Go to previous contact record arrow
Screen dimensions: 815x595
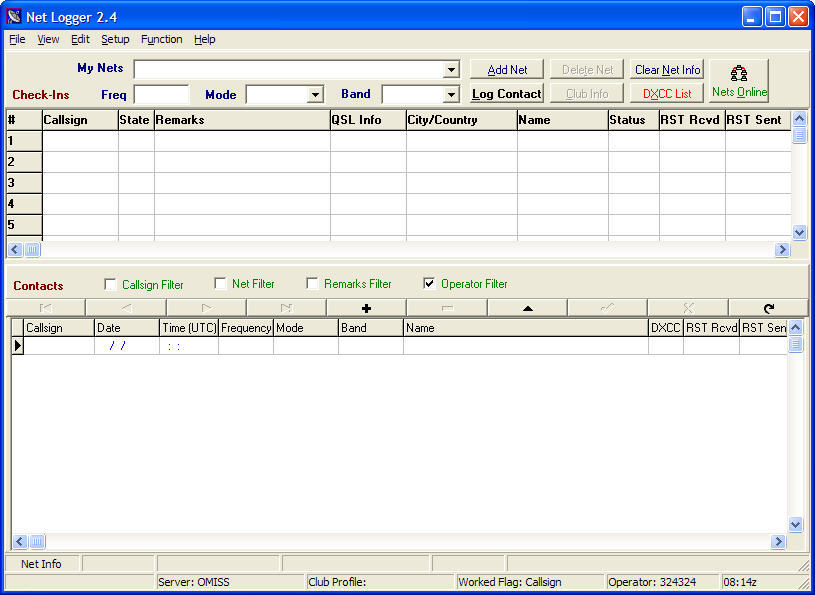[x=126, y=308]
